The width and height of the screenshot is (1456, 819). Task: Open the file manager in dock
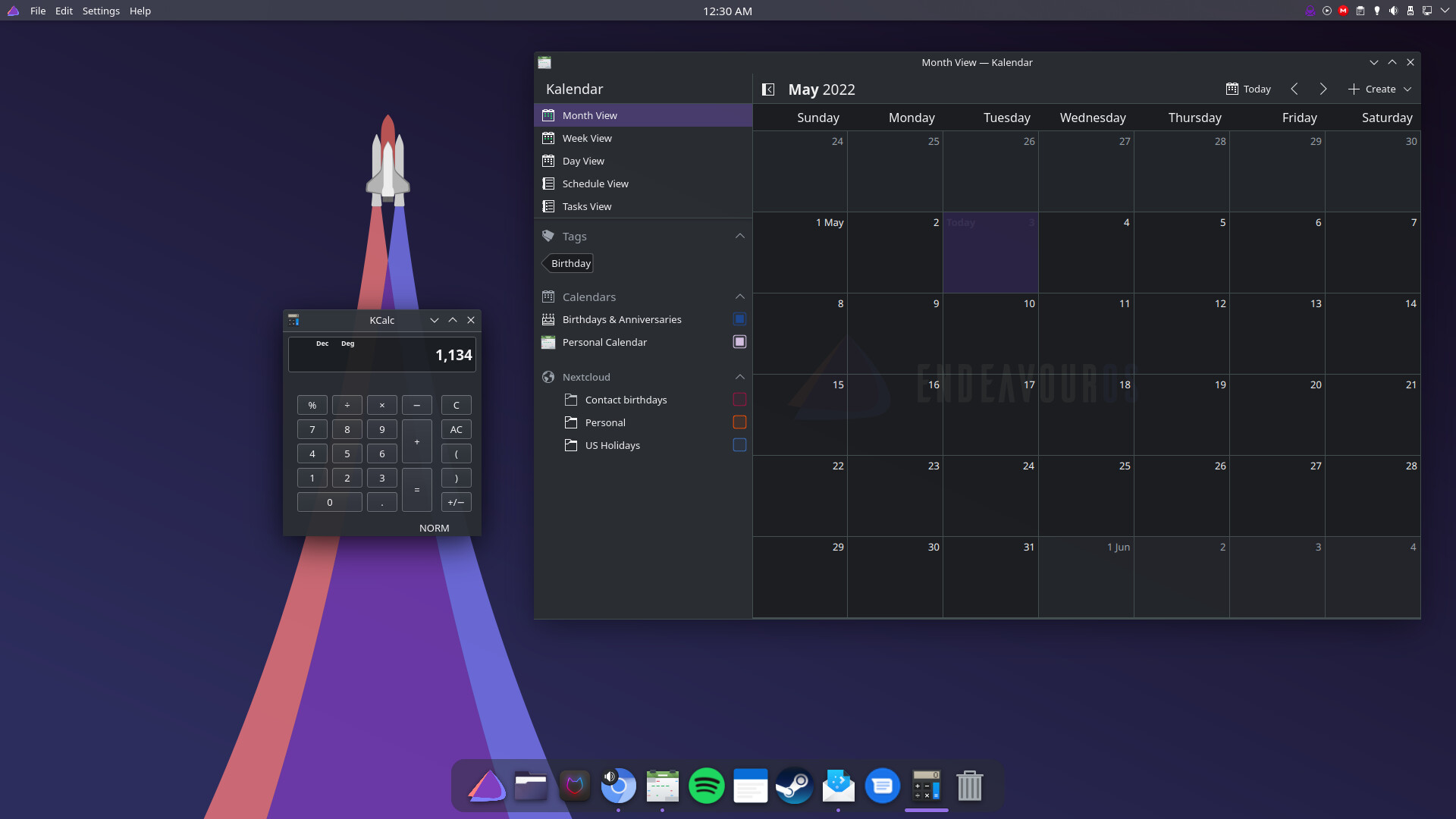click(x=530, y=786)
